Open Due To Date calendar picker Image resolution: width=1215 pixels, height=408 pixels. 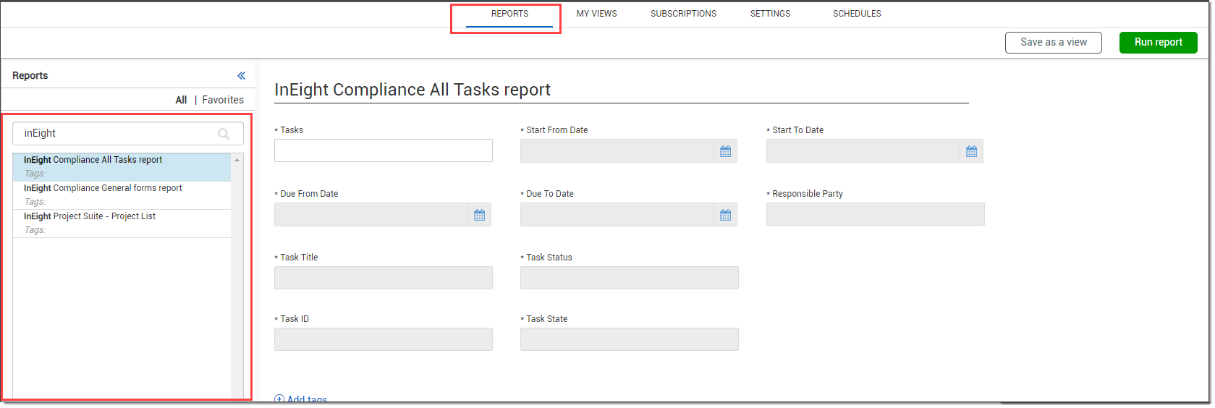pyautogui.click(x=726, y=215)
